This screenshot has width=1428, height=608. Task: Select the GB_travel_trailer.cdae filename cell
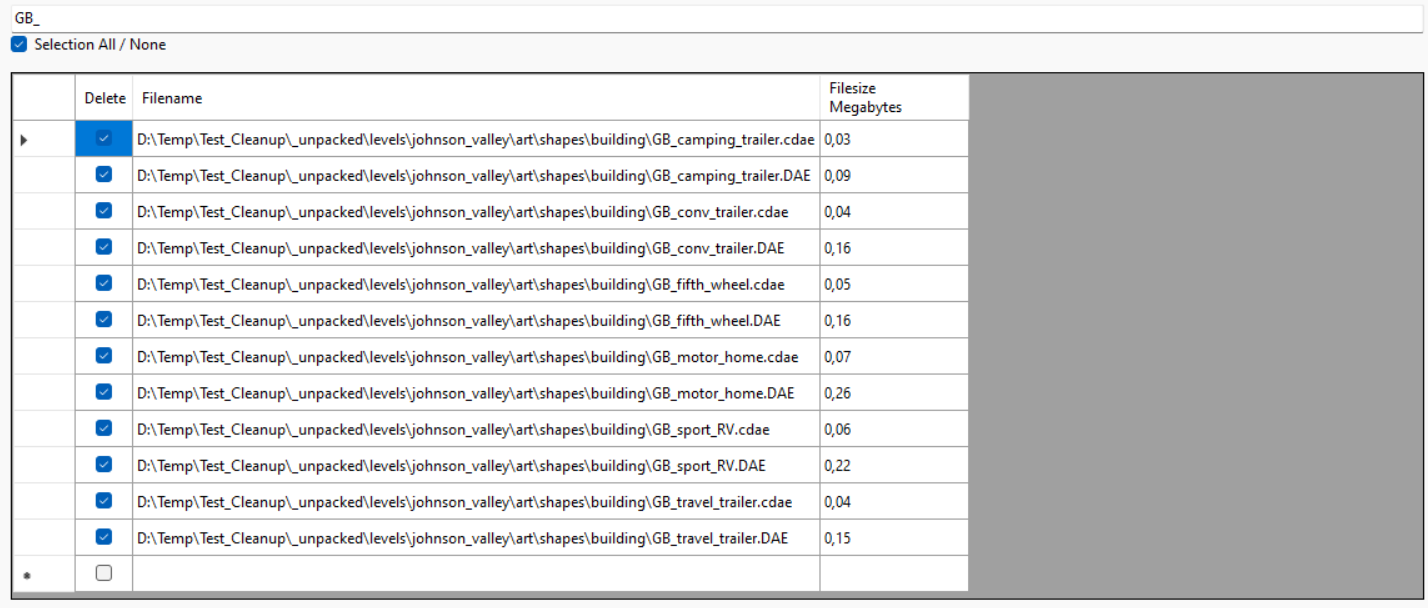coord(476,501)
